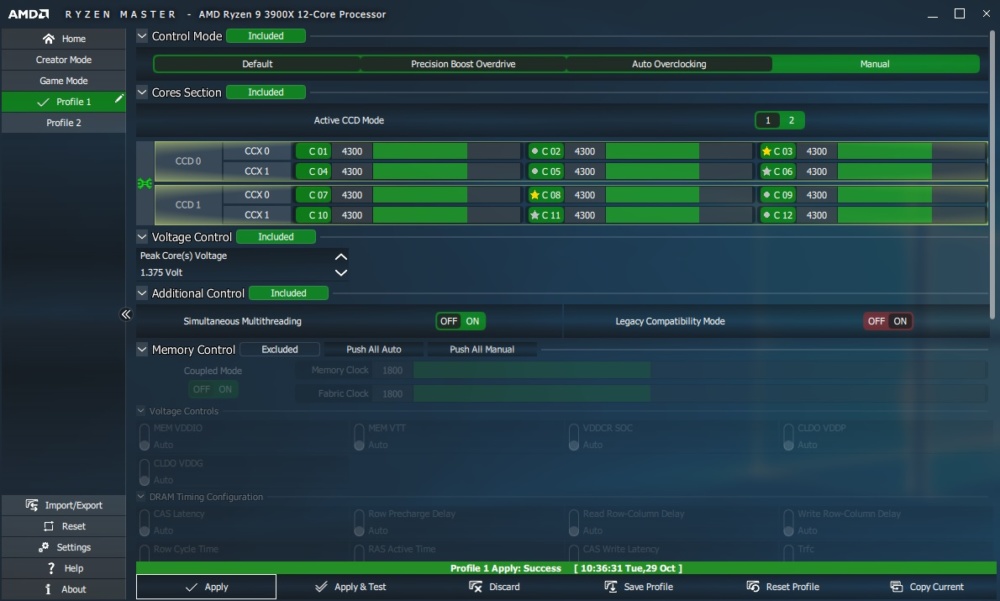Image resolution: width=1000 pixels, height=601 pixels.
Task: Toggle Control Mode Included button
Action: click(265, 36)
